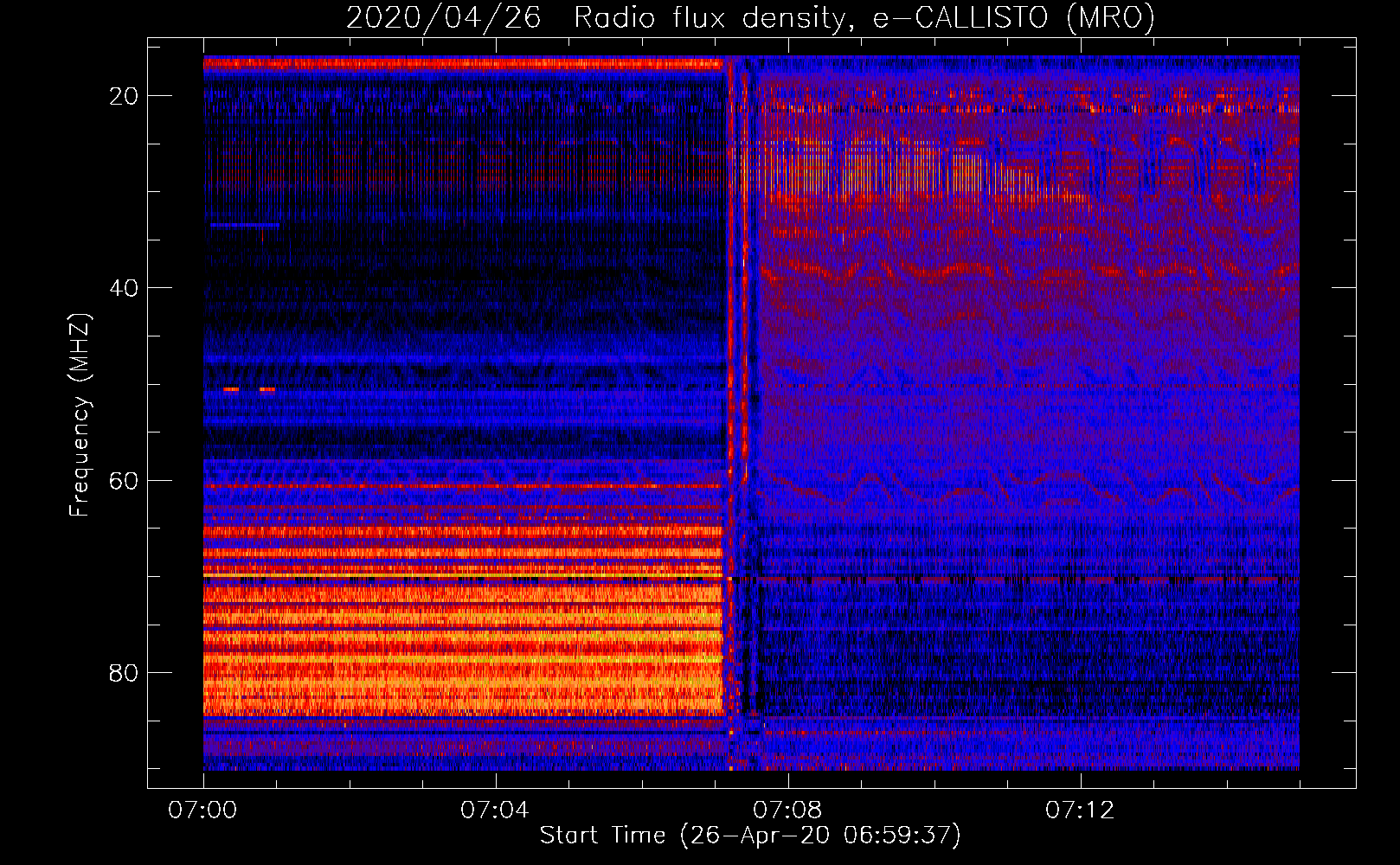The width and height of the screenshot is (1400, 865).
Task: Click the "Frequency (MHZ)" y-axis label
Action: (80, 415)
